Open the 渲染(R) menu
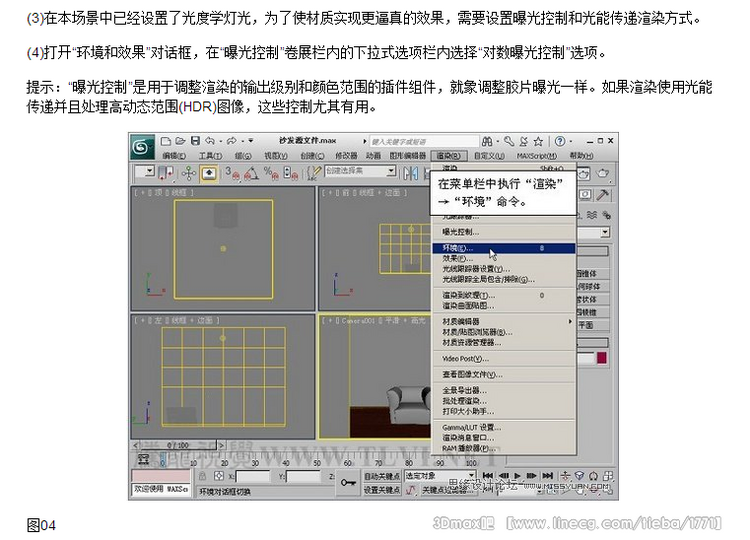 (x=448, y=156)
